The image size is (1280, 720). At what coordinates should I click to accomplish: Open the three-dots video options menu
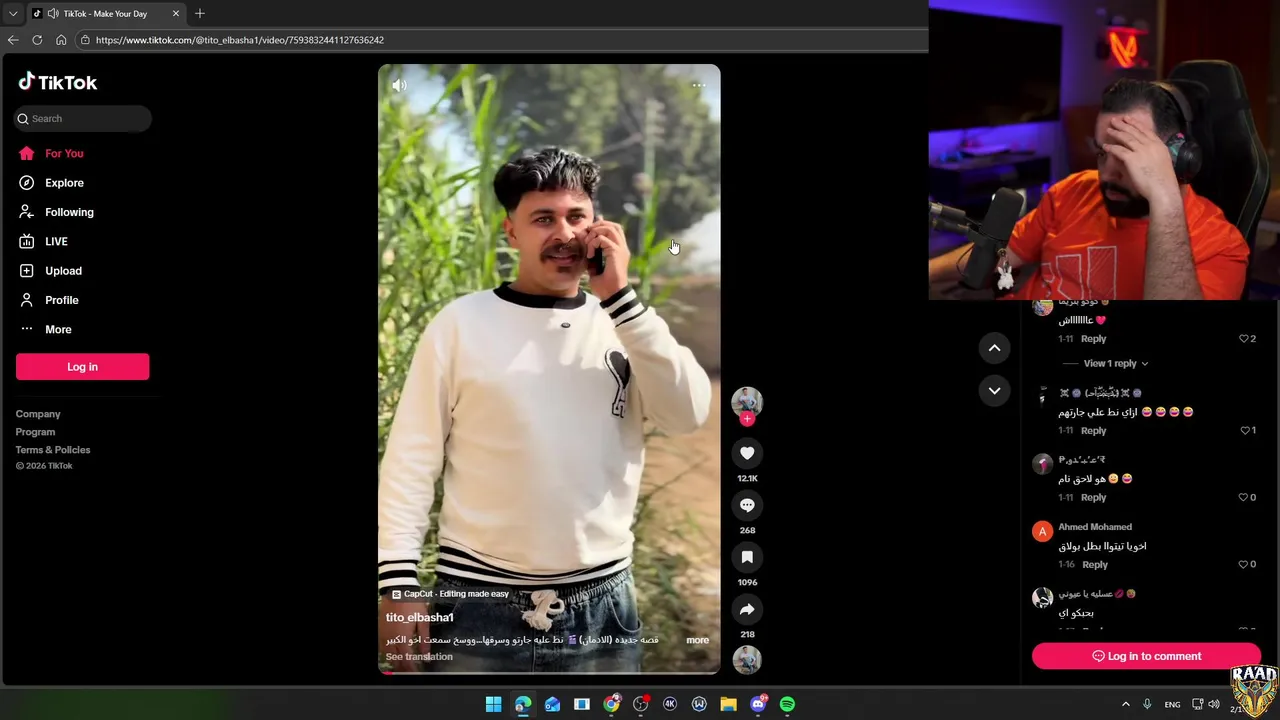pyautogui.click(x=699, y=85)
